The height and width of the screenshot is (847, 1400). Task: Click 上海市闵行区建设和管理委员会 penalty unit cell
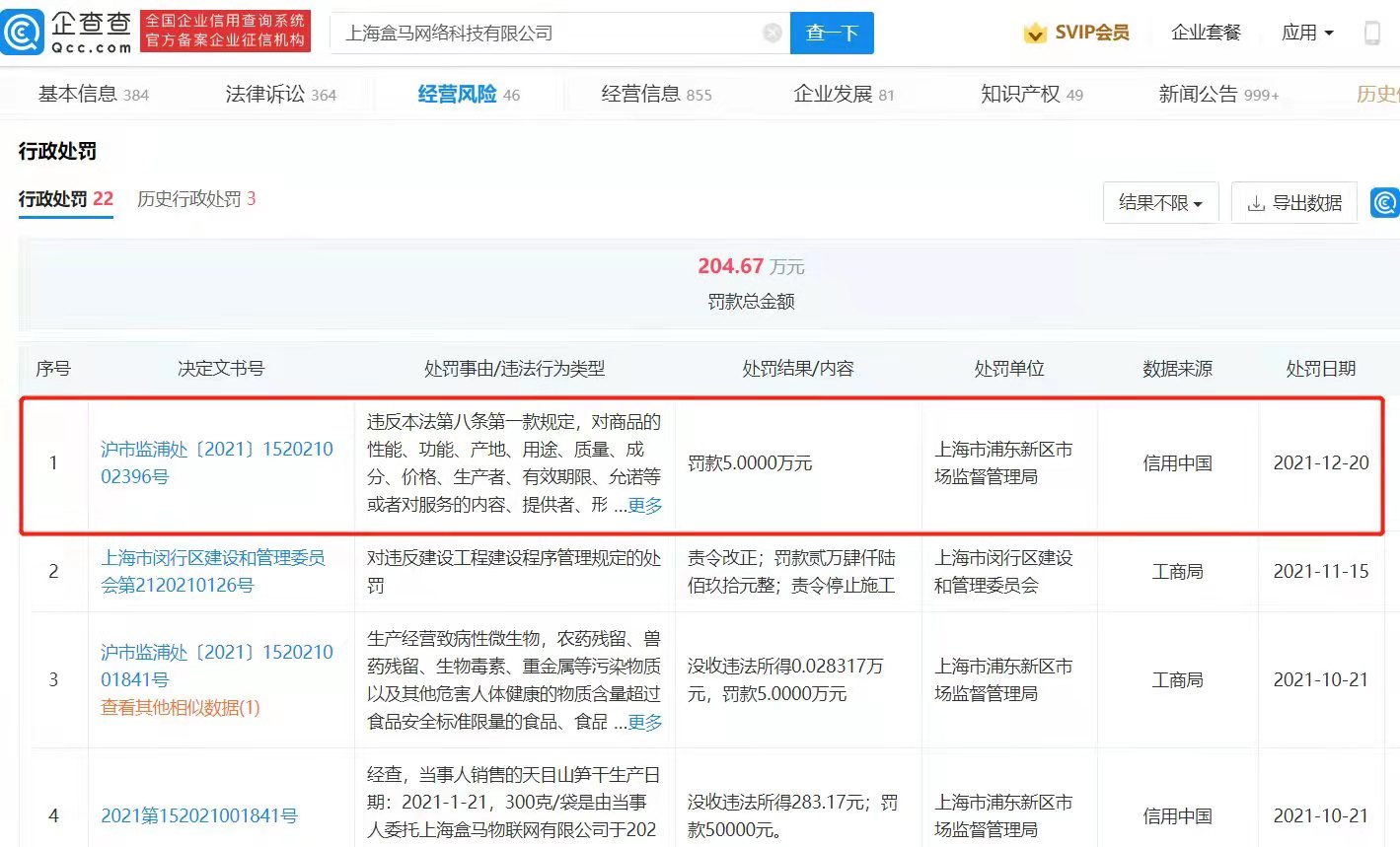(x=1003, y=571)
